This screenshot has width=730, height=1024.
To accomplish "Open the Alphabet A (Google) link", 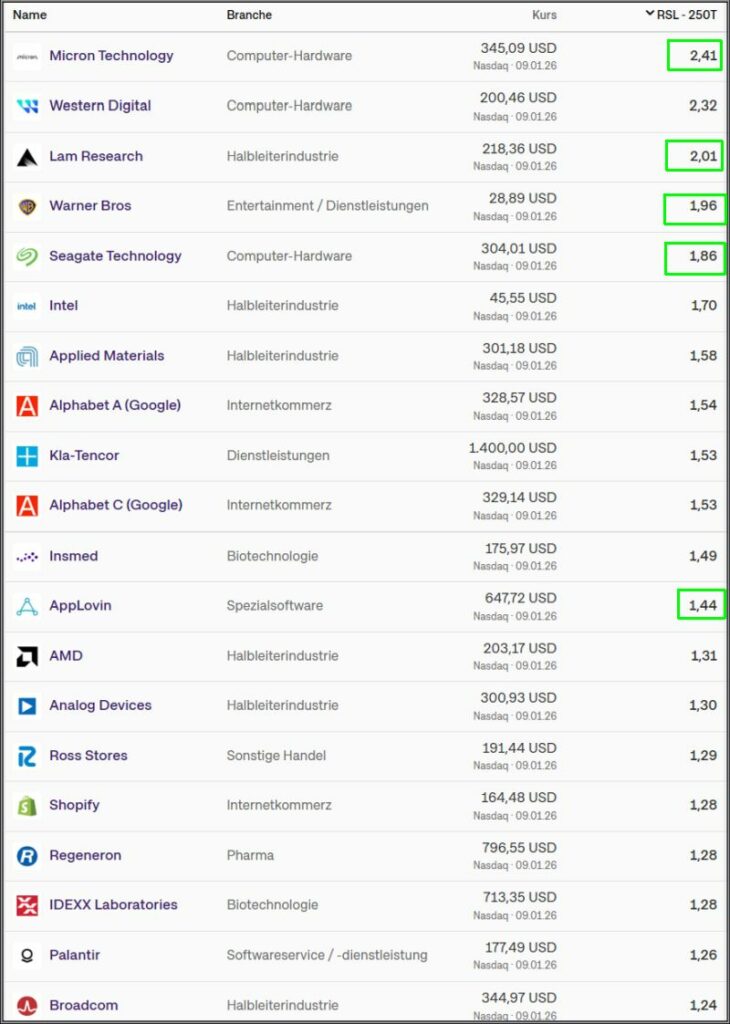I will tap(115, 406).
